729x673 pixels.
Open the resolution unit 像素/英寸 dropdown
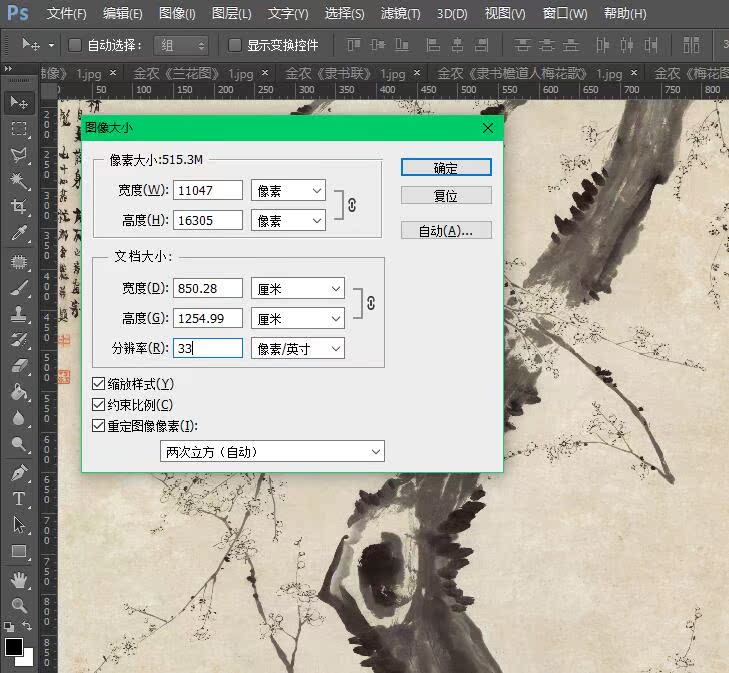click(x=298, y=349)
